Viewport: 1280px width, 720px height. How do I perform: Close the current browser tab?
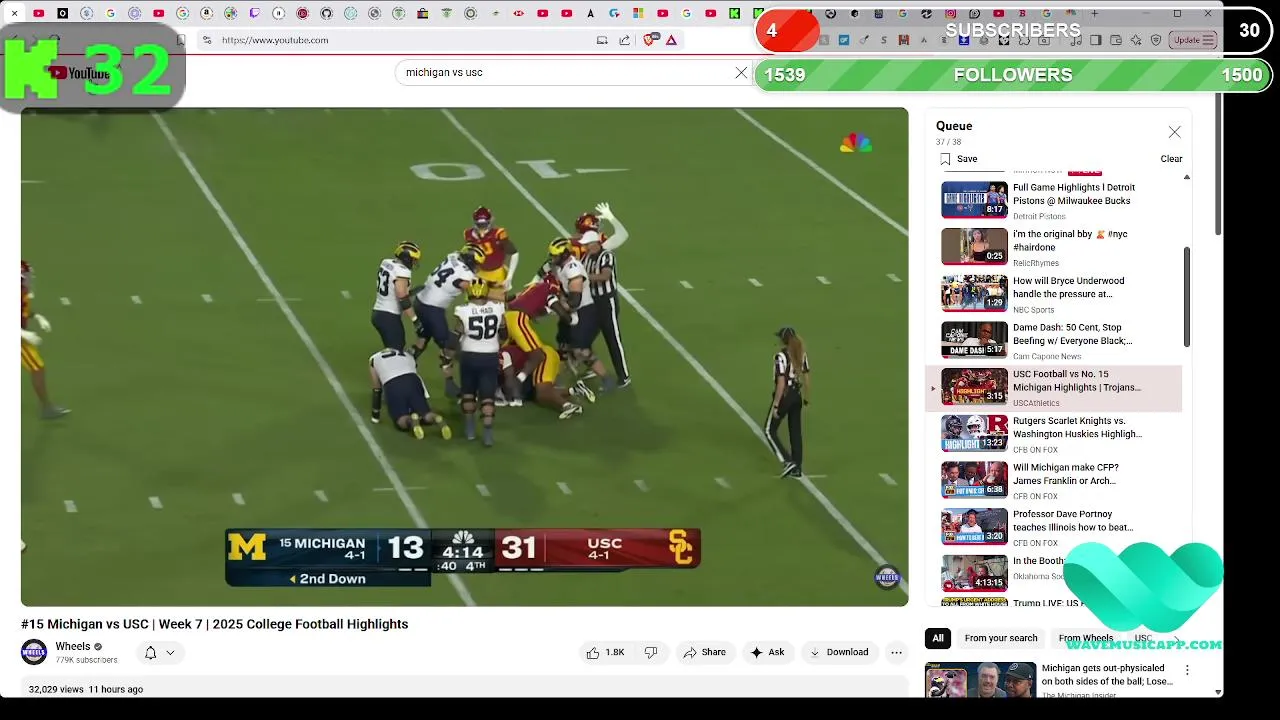pos(14,13)
